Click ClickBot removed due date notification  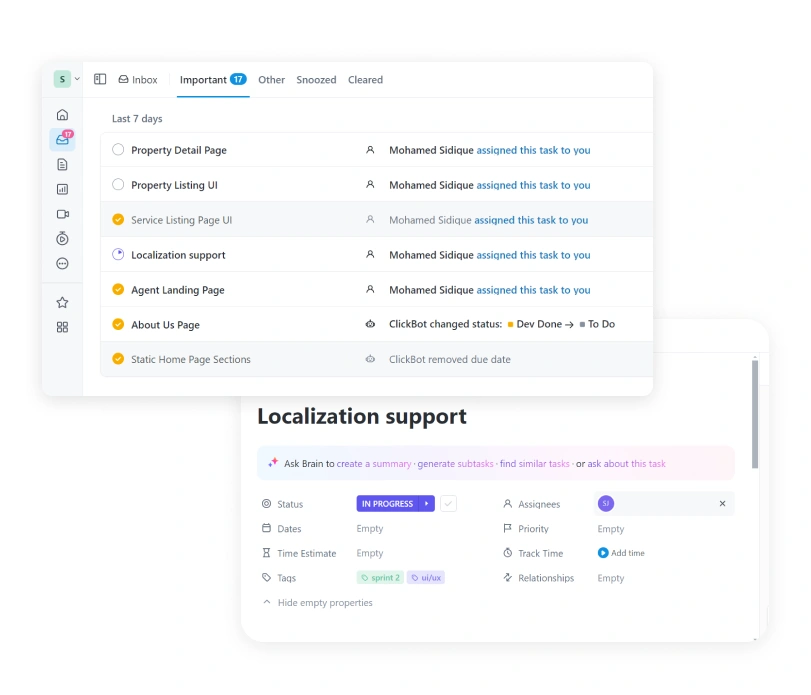(449, 359)
